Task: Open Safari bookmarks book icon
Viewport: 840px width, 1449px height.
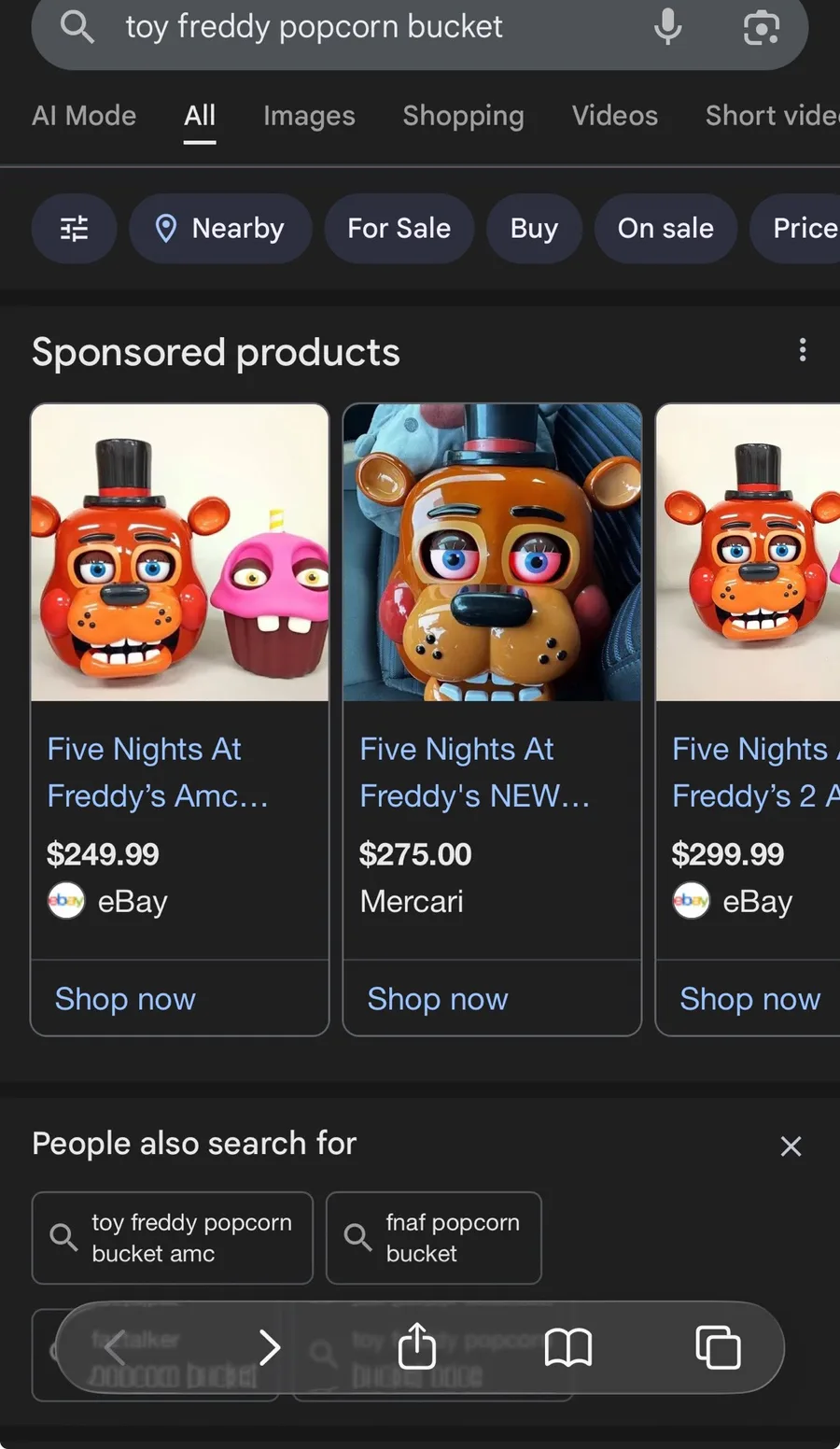Action: point(567,1347)
